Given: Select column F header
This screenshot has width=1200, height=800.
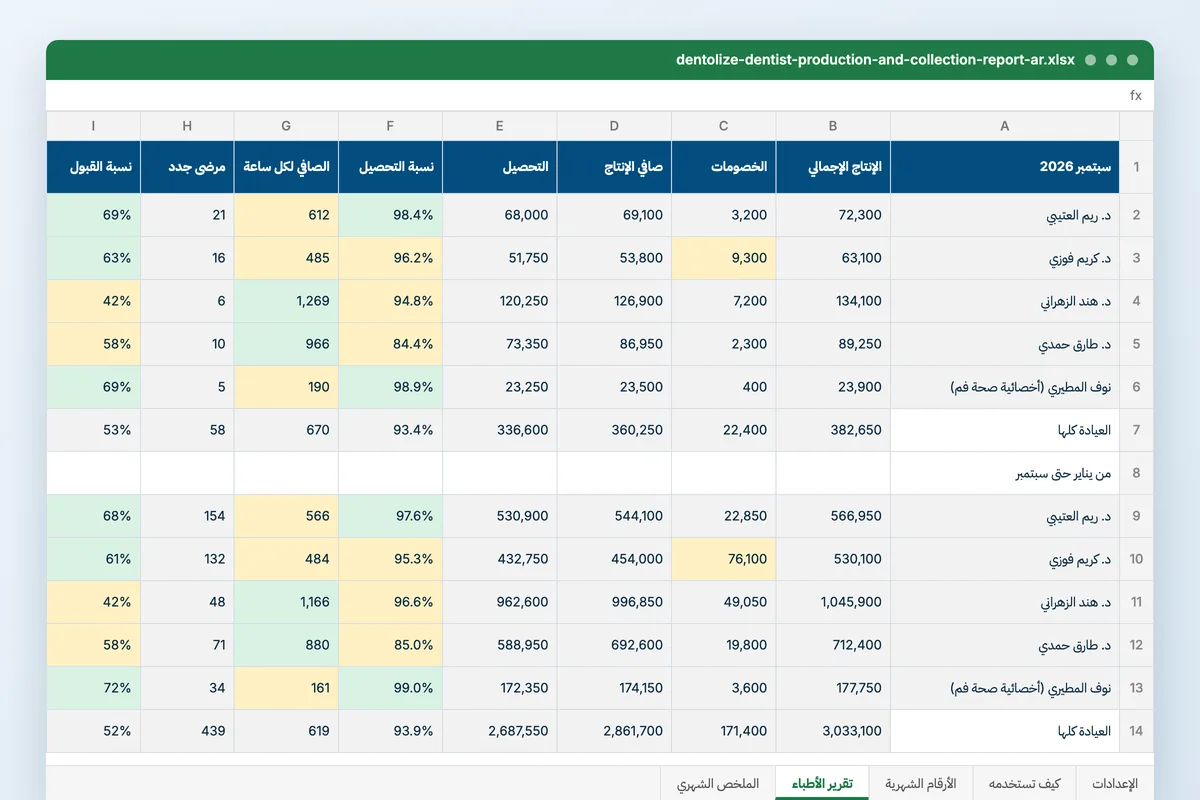Looking at the screenshot, I should pyautogui.click(x=390, y=126).
